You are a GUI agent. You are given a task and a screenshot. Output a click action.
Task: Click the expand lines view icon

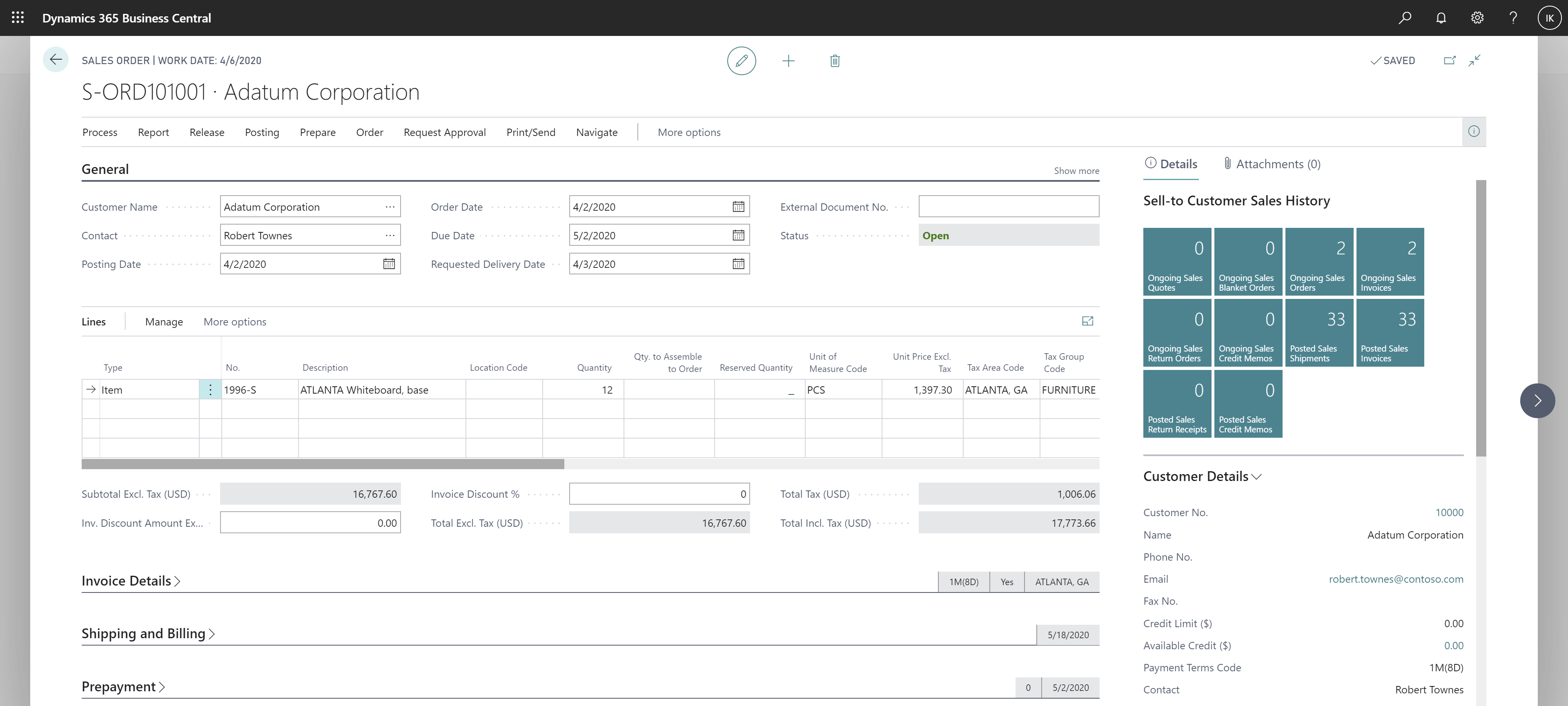click(x=1088, y=321)
